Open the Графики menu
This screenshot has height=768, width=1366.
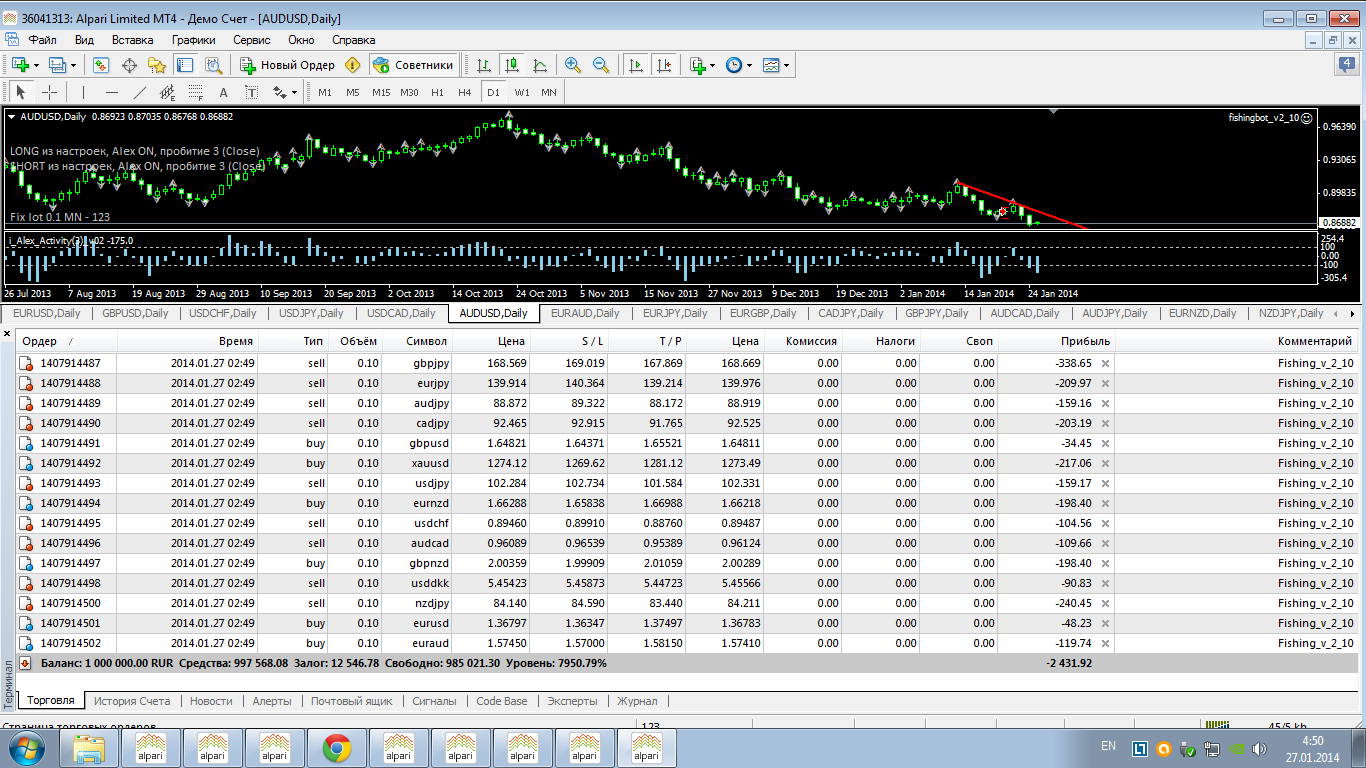coord(194,40)
